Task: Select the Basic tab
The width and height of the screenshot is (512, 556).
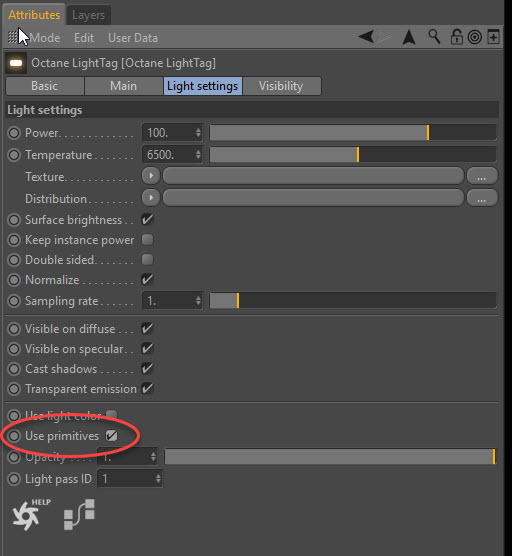Action: (45, 86)
